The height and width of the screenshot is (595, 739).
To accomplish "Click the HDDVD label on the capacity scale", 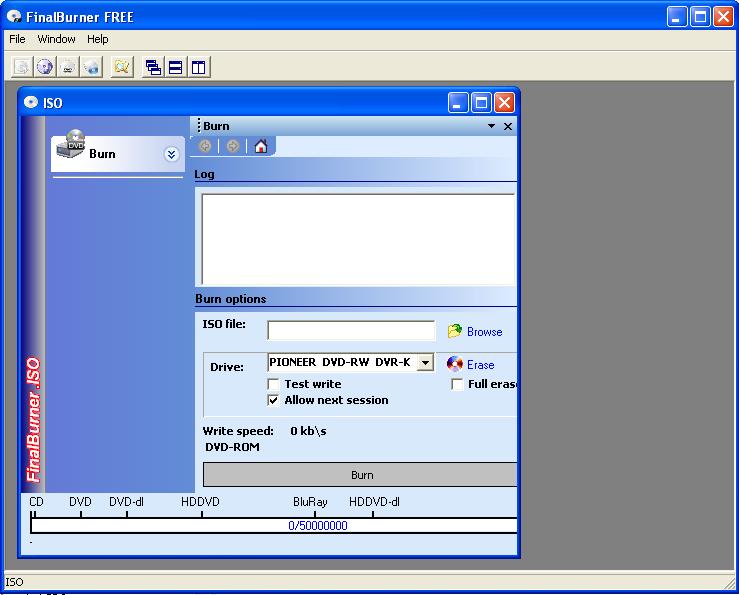I will point(200,502).
